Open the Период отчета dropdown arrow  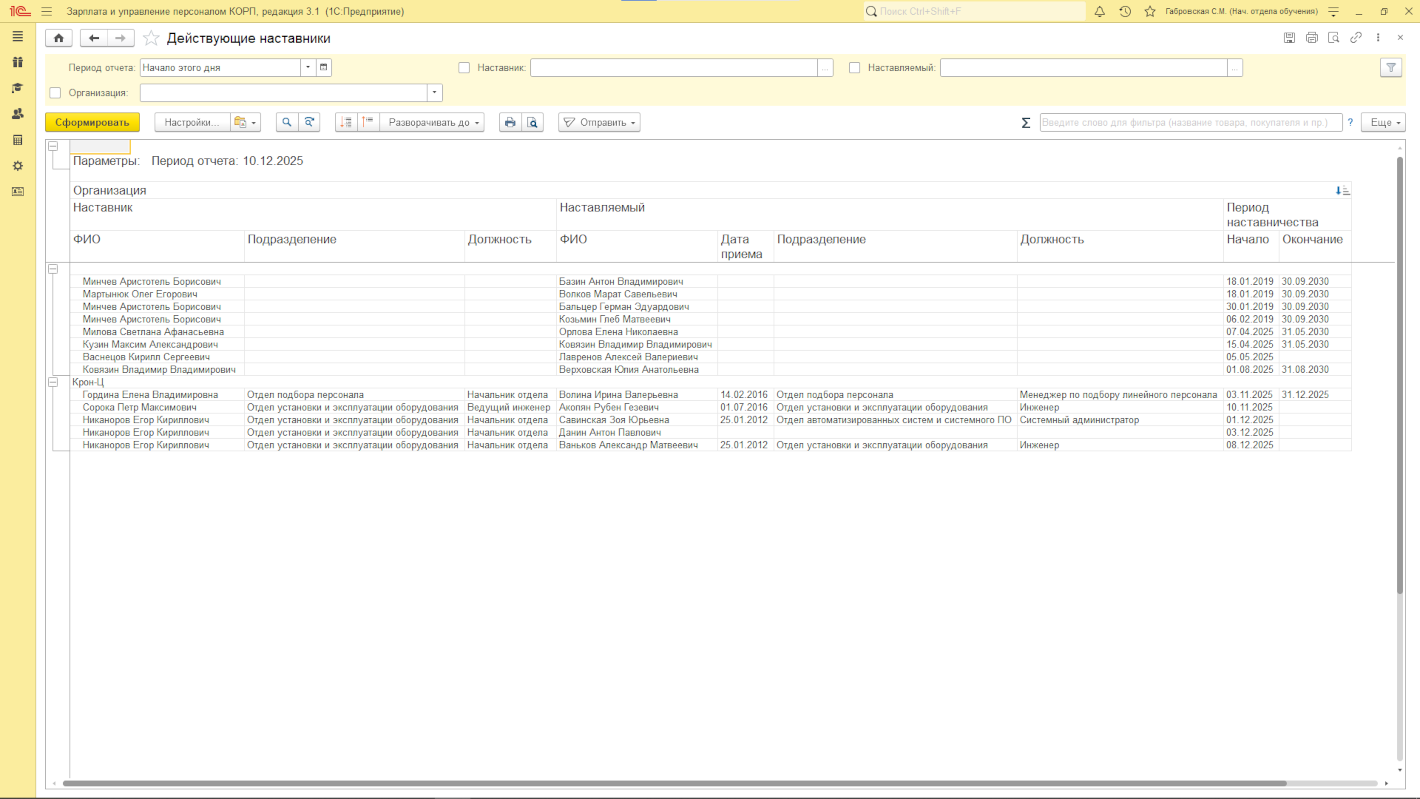click(308, 68)
